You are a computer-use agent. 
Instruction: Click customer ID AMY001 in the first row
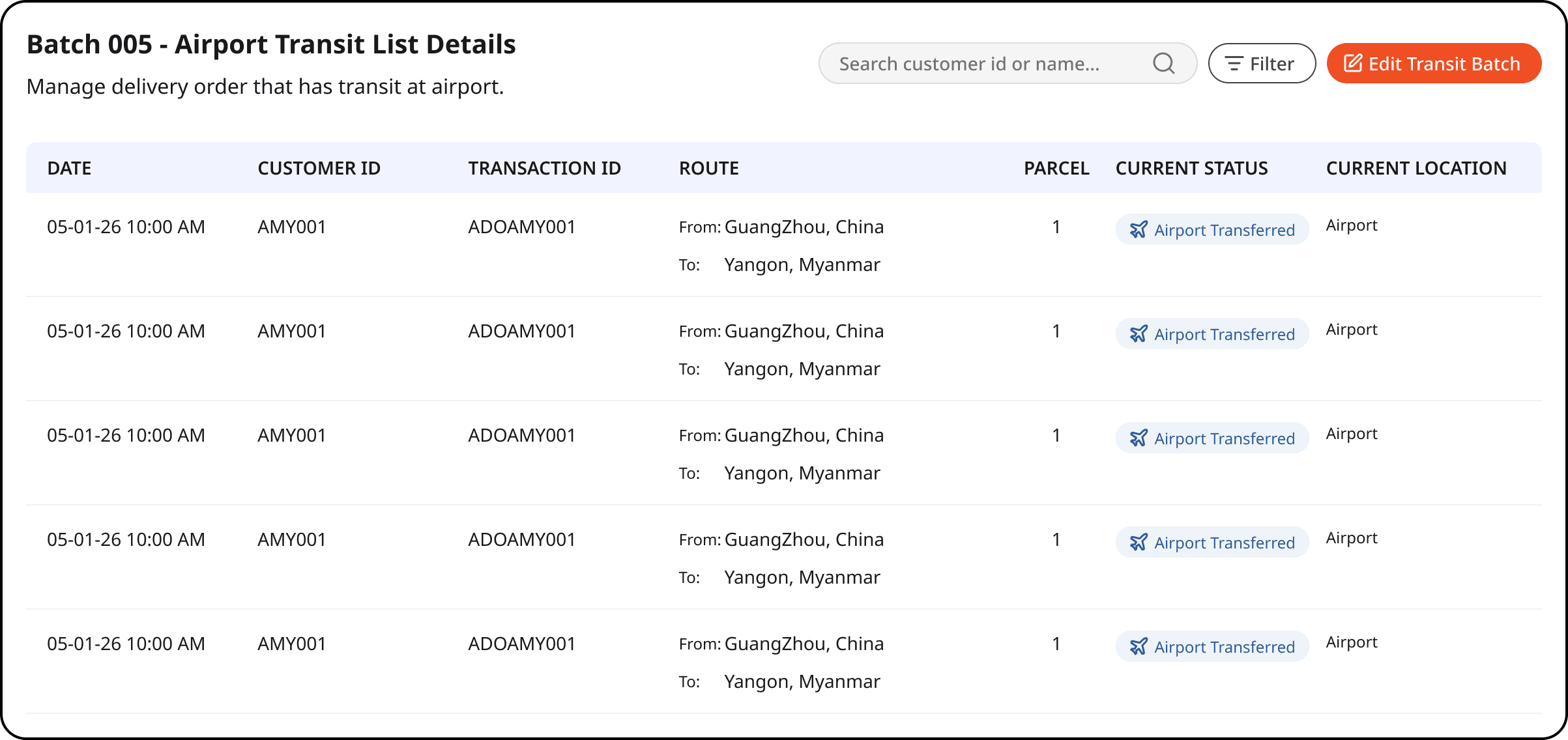point(291,227)
